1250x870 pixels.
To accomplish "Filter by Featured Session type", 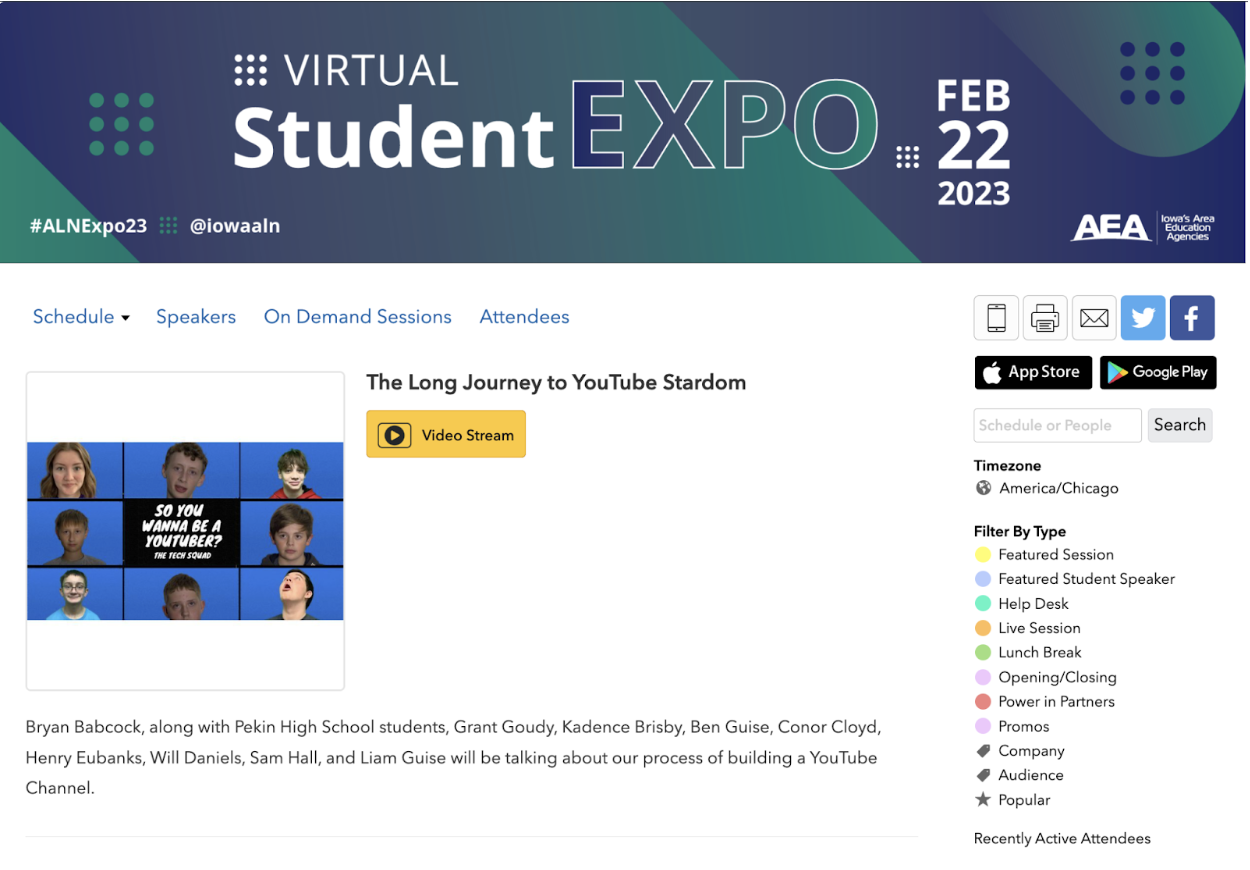I will (x=1056, y=554).
